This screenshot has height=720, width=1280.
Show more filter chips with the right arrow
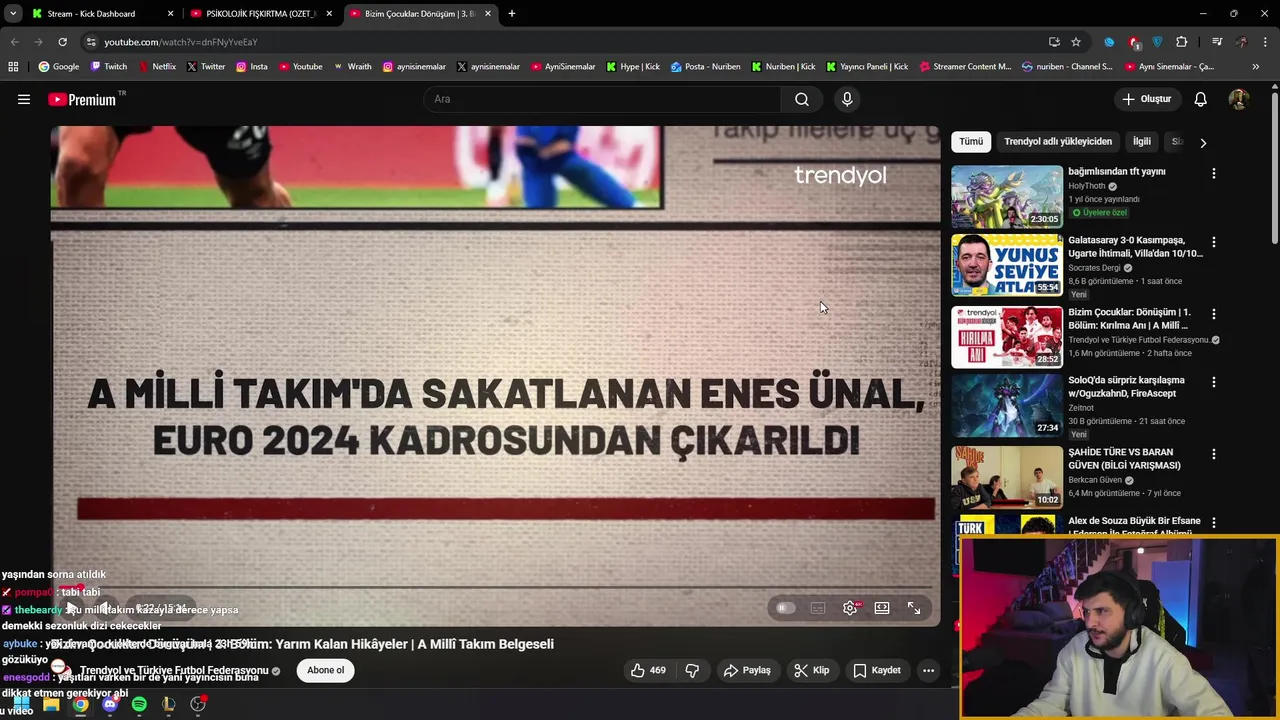[1203, 142]
